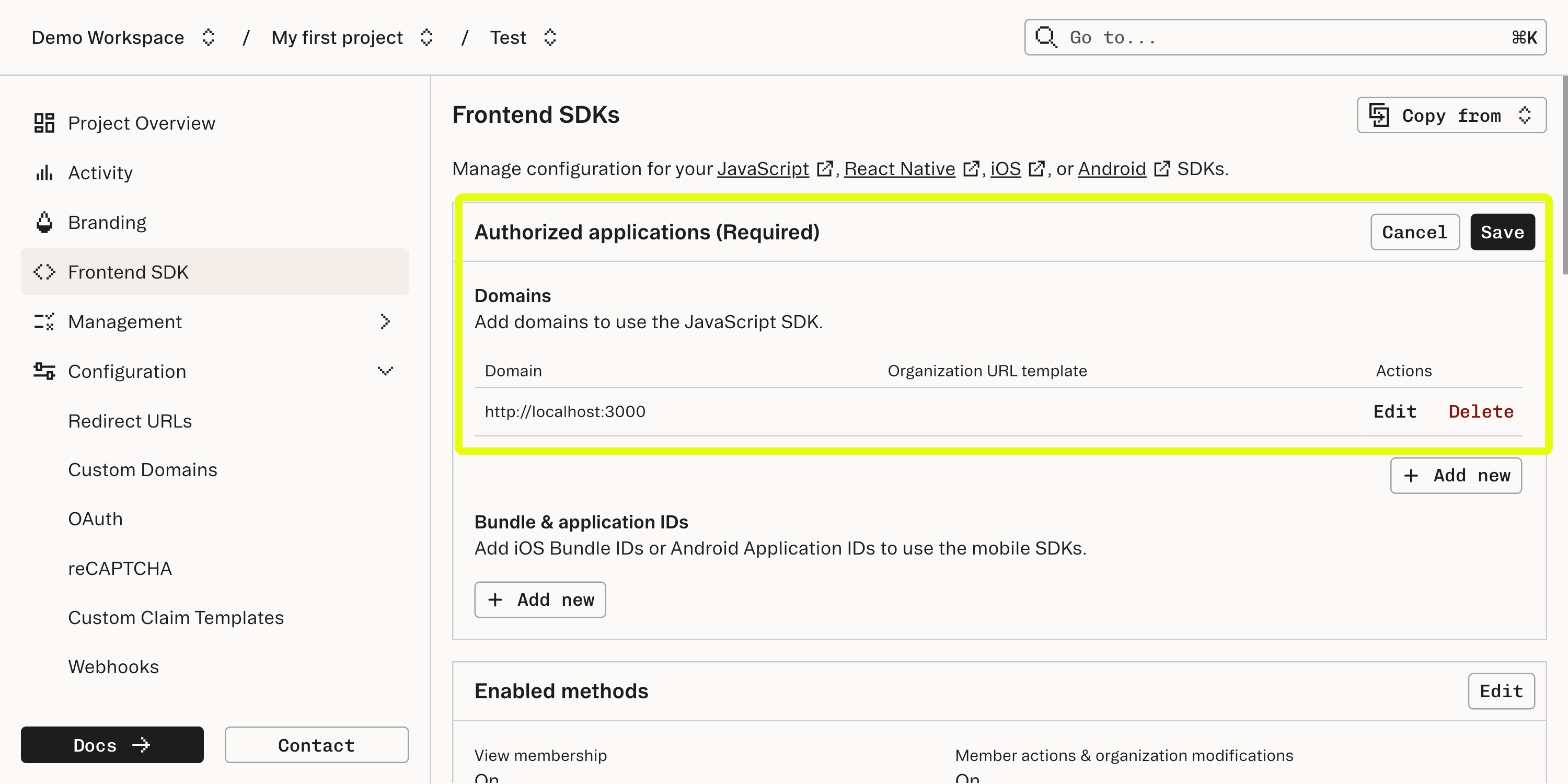The height and width of the screenshot is (784, 1568).
Task: Open Custom Claim Templates
Action: 176,617
